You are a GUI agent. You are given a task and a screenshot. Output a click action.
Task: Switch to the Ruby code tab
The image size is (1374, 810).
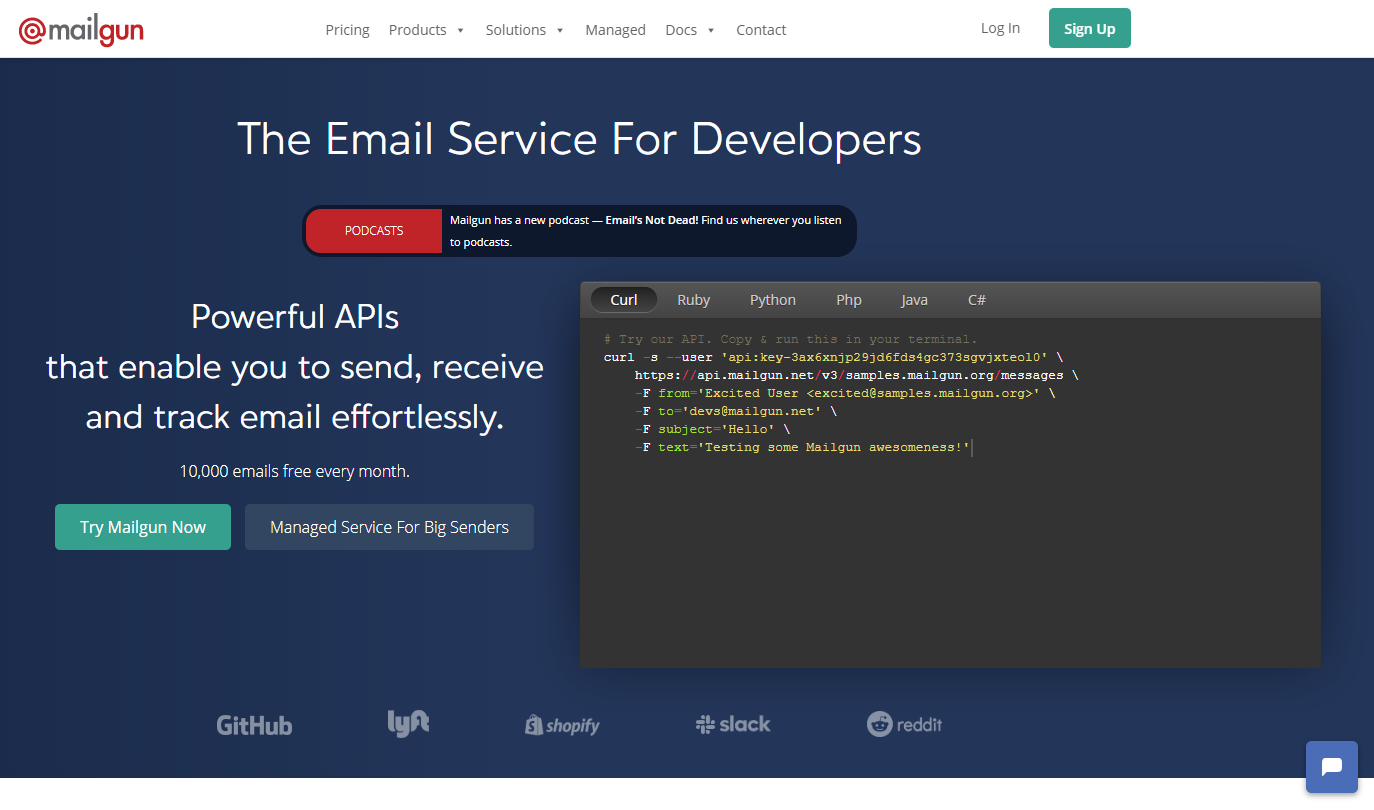(x=693, y=300)
